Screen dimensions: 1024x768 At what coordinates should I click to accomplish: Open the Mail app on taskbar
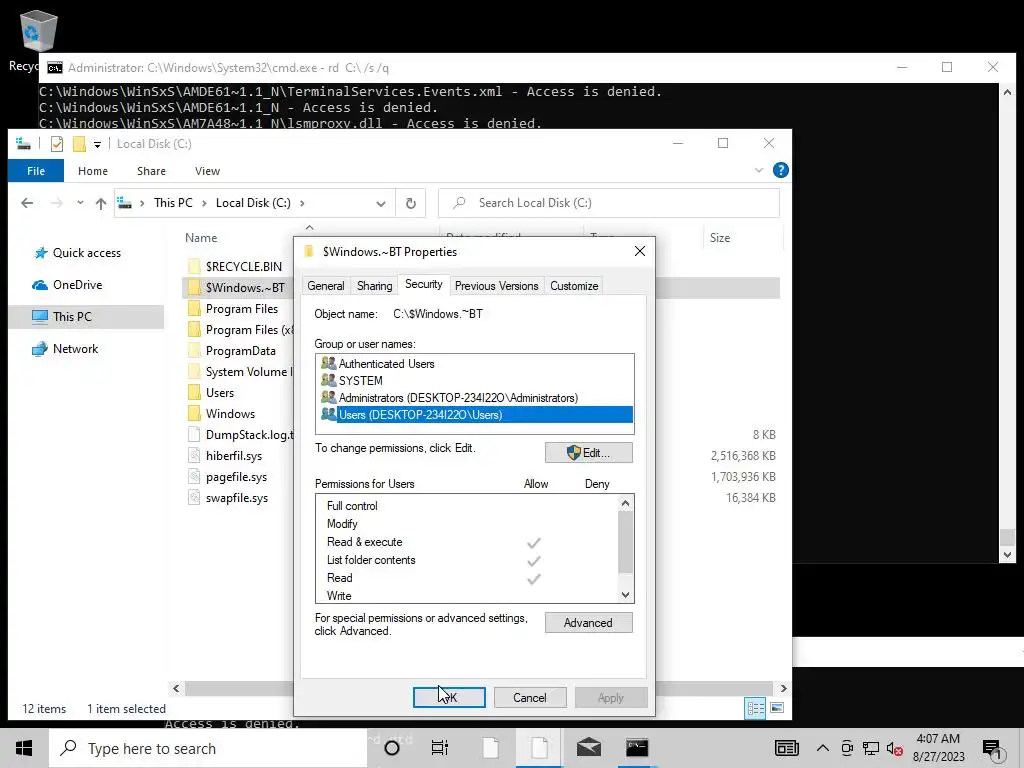[588, 748]
